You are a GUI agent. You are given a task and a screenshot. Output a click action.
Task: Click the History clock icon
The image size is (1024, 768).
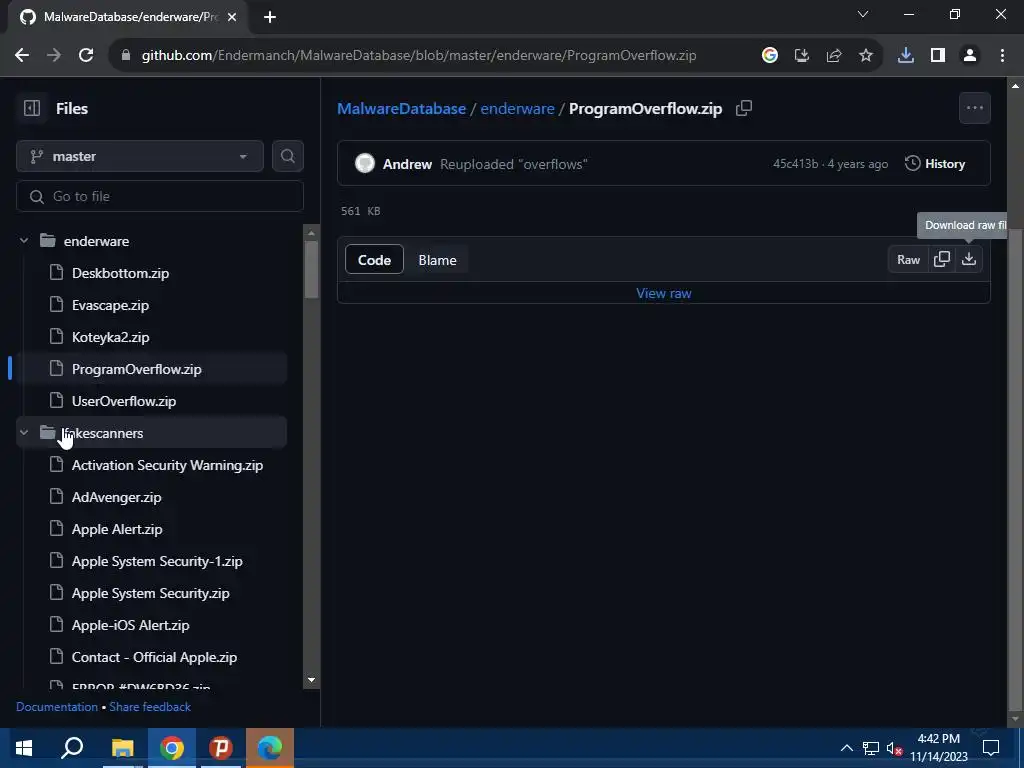coord(912,163)
